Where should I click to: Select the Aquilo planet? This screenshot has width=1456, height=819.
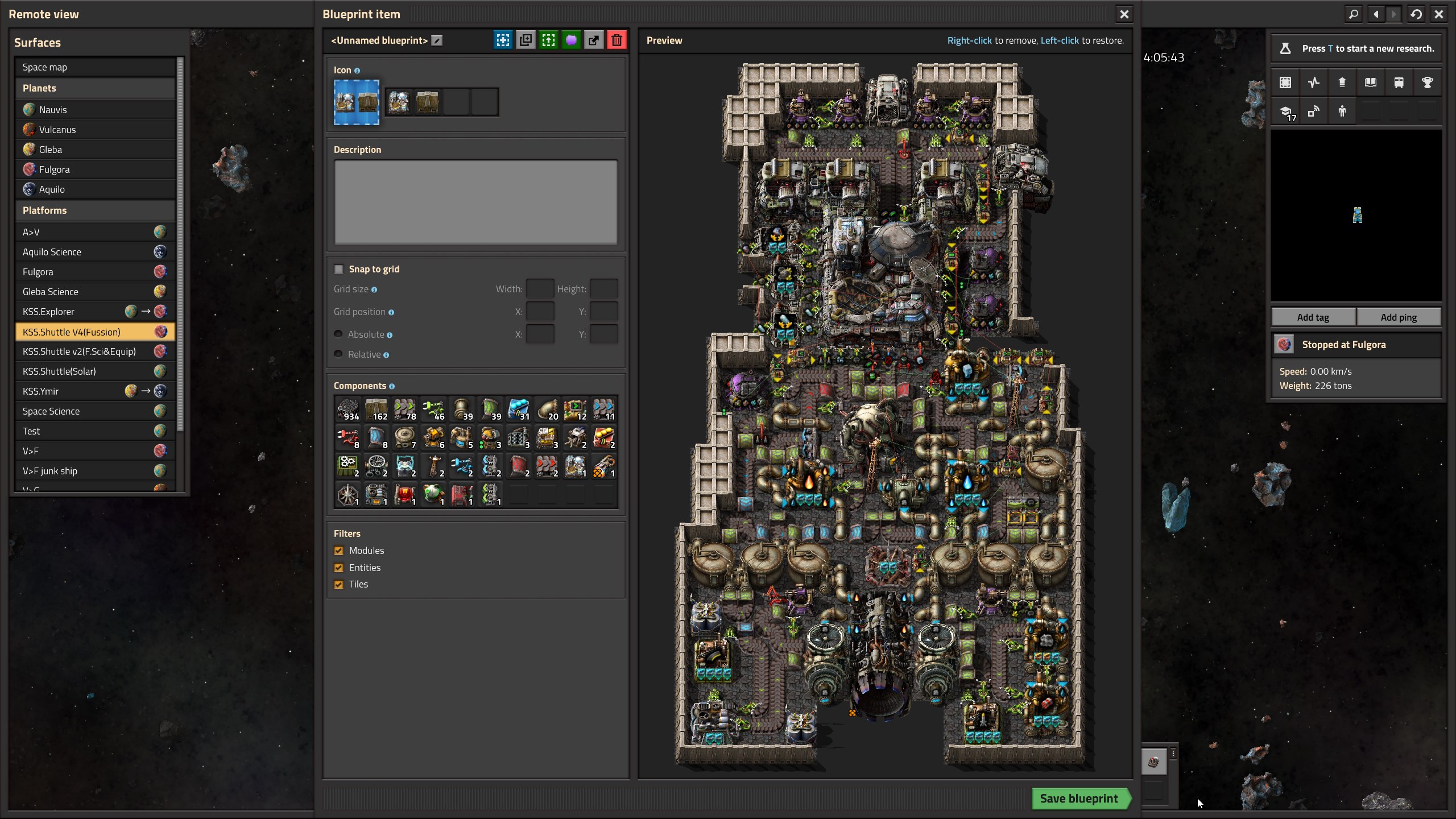pos(96,189)
